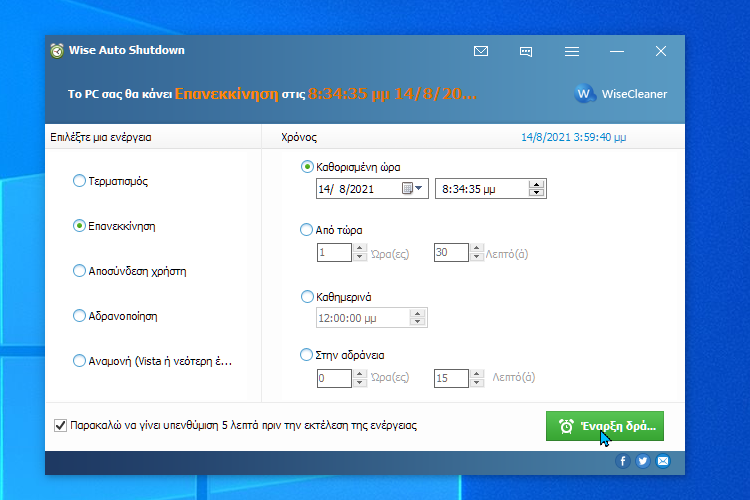Screen dimensions: 750x500
Task: Open the feedback chat icon in title bar
Action: pos(526,51)
